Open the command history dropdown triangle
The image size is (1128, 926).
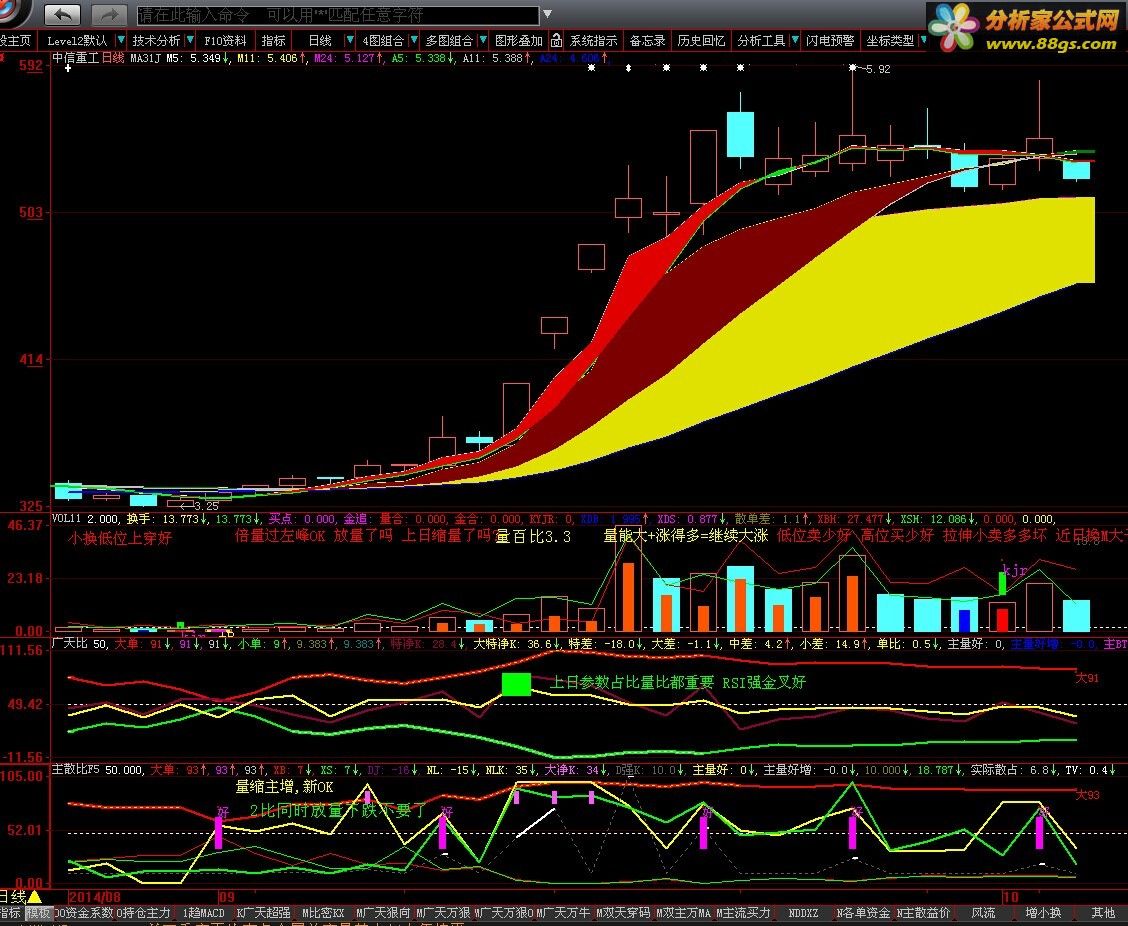tap(547, 14)
